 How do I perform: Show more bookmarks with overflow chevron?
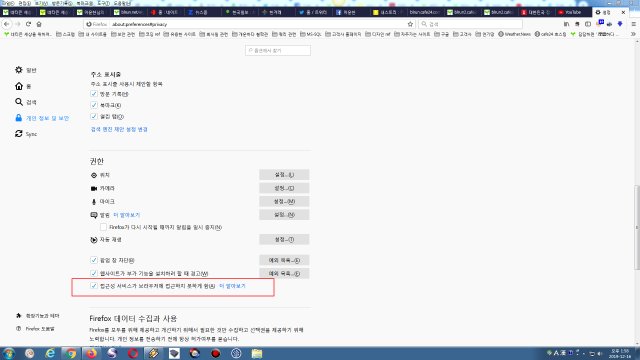tap(633, 34)
